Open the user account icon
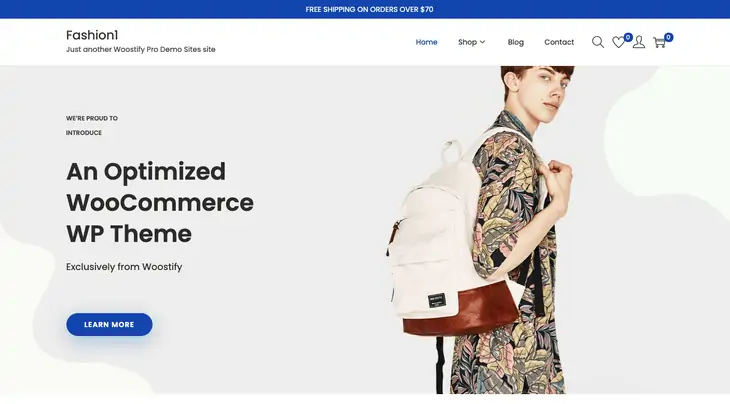Screen dimensions: 730x404 (639, 42)
